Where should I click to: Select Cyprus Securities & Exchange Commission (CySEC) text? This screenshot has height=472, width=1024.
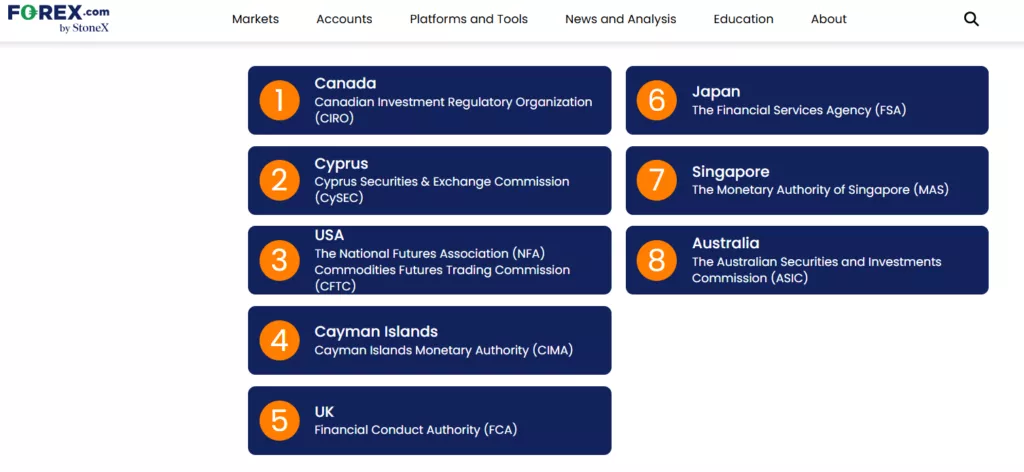pyautogui.click(x=442, y=189)
